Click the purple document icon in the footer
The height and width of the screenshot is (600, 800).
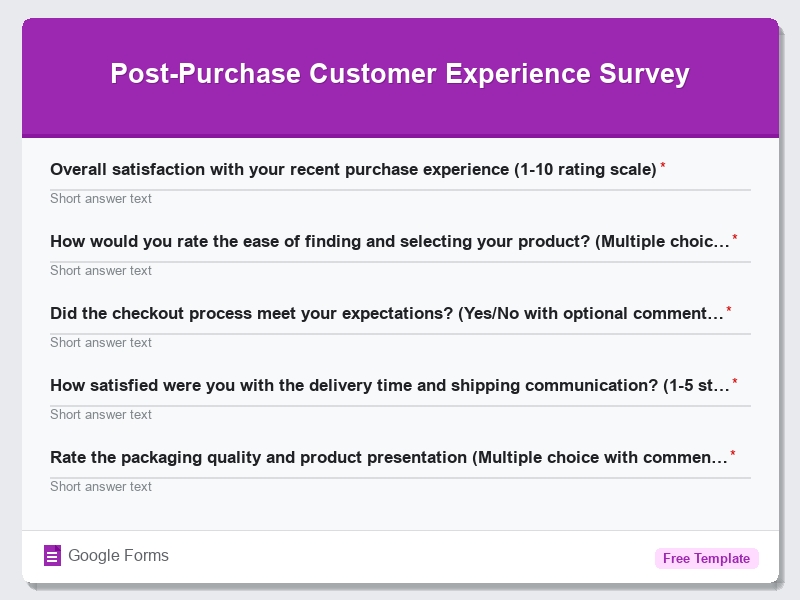point(51,555)
